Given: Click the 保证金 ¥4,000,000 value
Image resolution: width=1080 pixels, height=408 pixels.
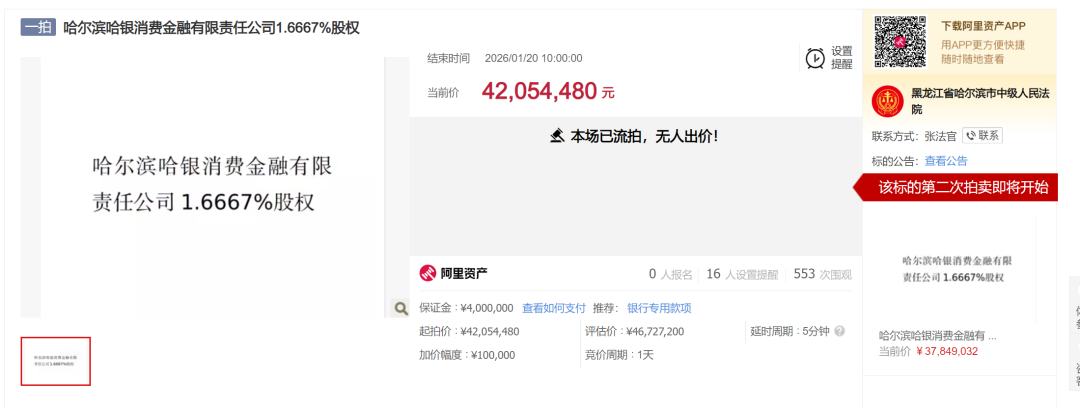Looking at the screenshot, I should [486, 308].
